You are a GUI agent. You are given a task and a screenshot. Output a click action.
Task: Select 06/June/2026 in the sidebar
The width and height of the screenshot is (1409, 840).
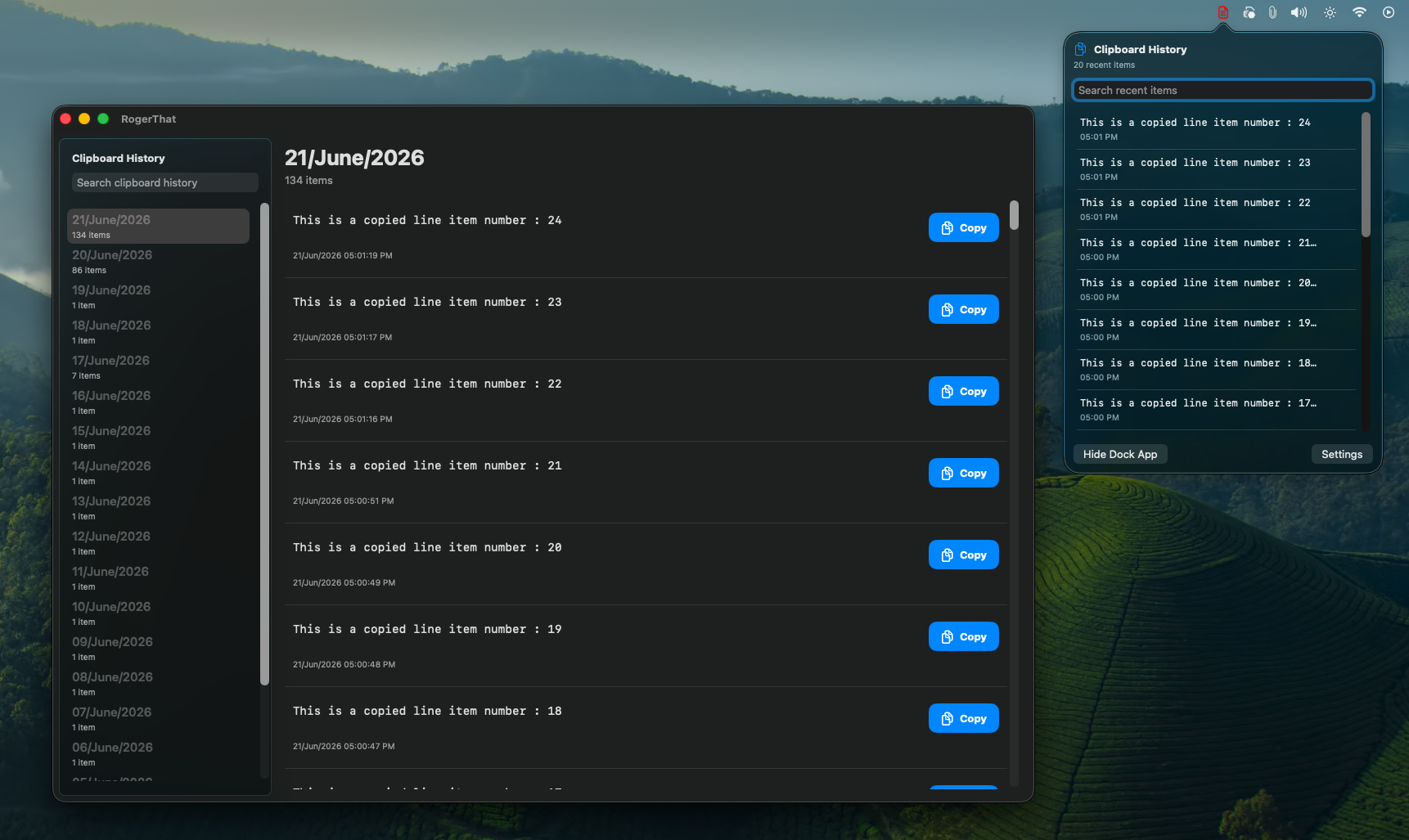[159, 753]
